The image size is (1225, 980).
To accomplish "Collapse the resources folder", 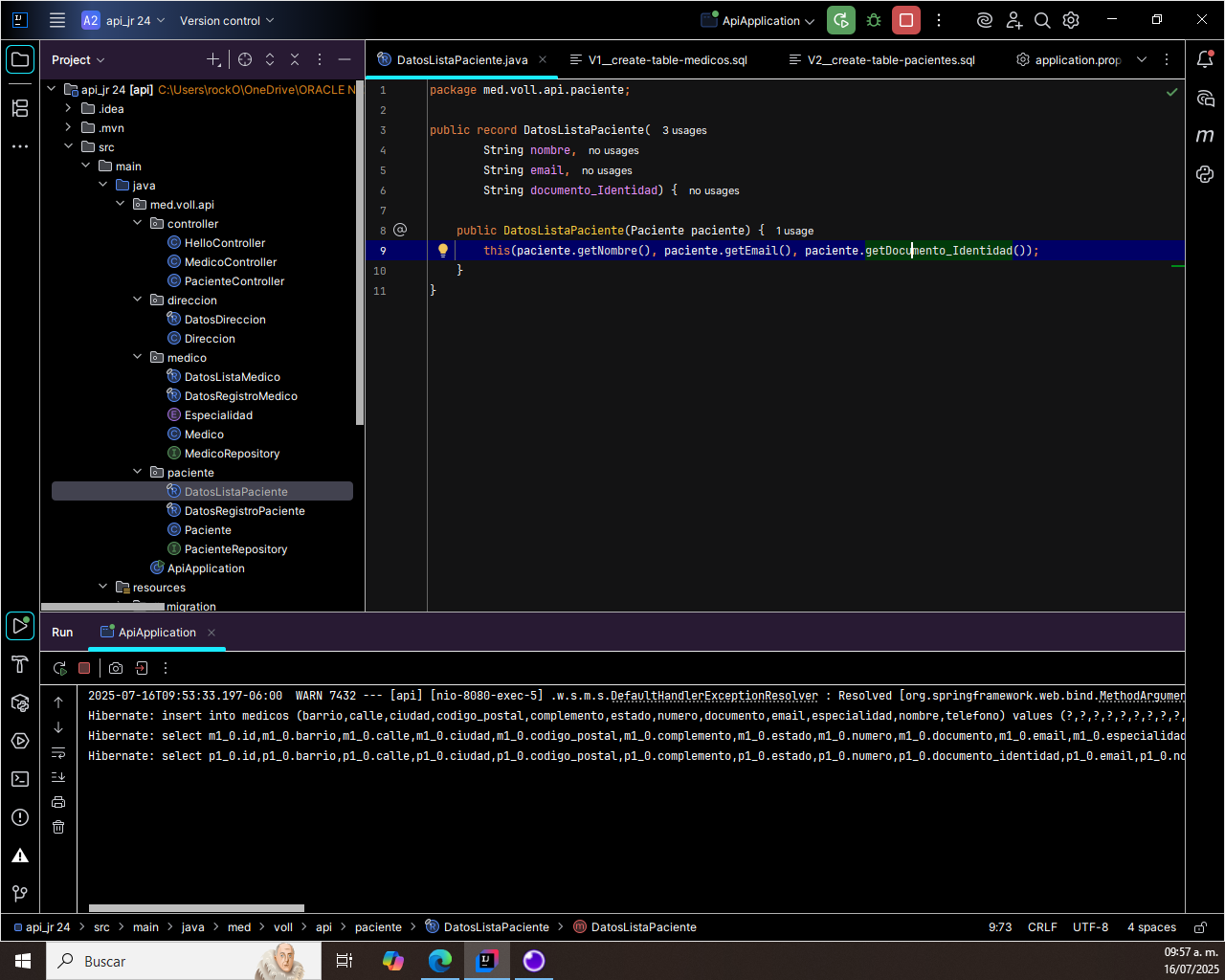I will [102, 587].
